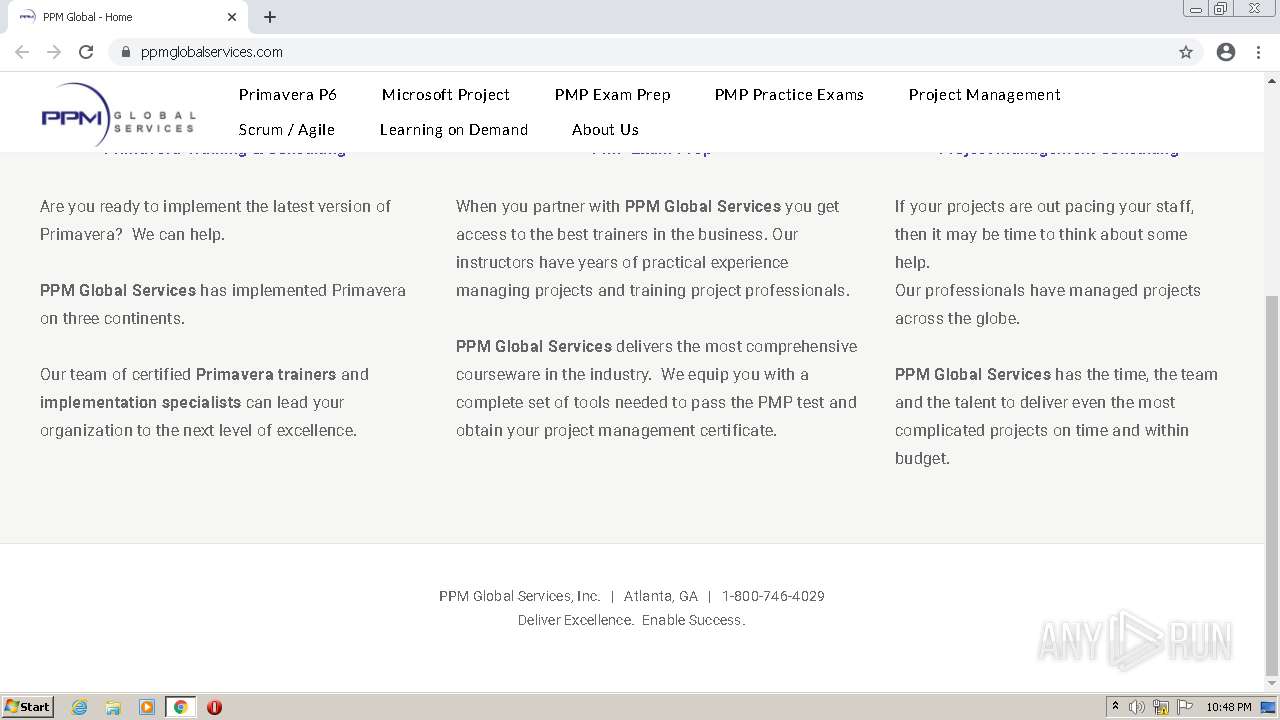Reload the page with the refresh icon

[86, 52]
